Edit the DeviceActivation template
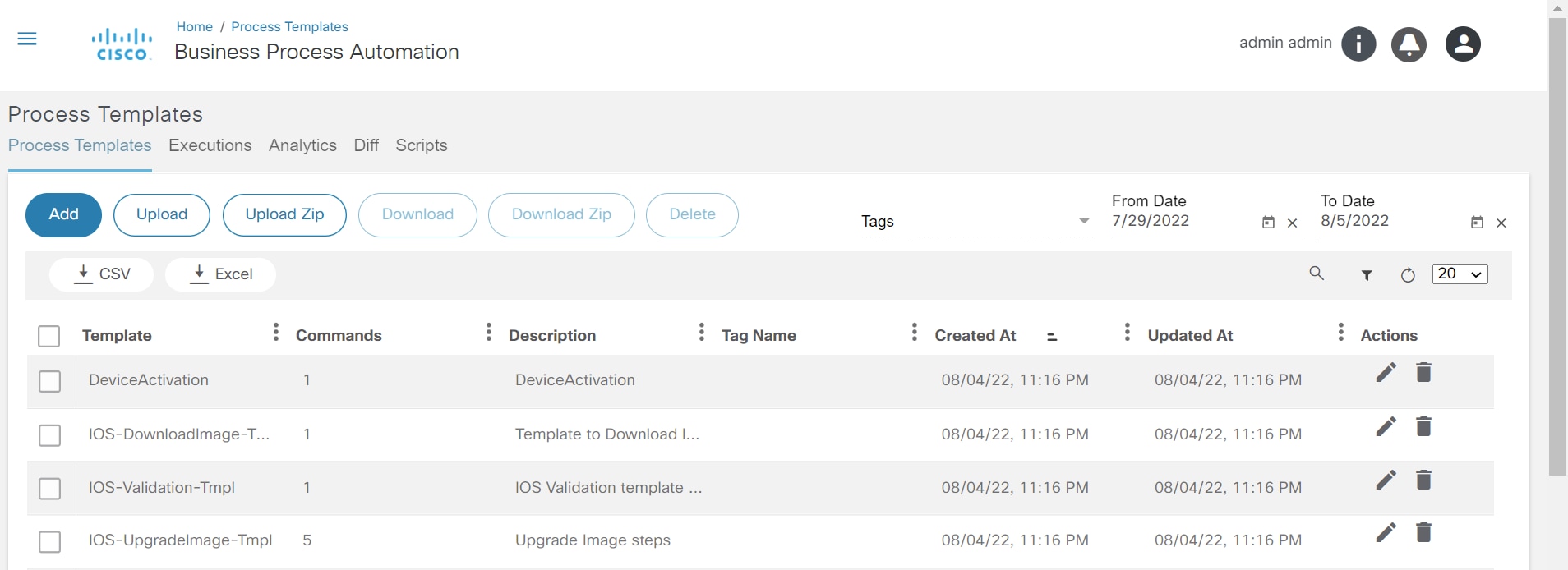 coord(1386,373)
